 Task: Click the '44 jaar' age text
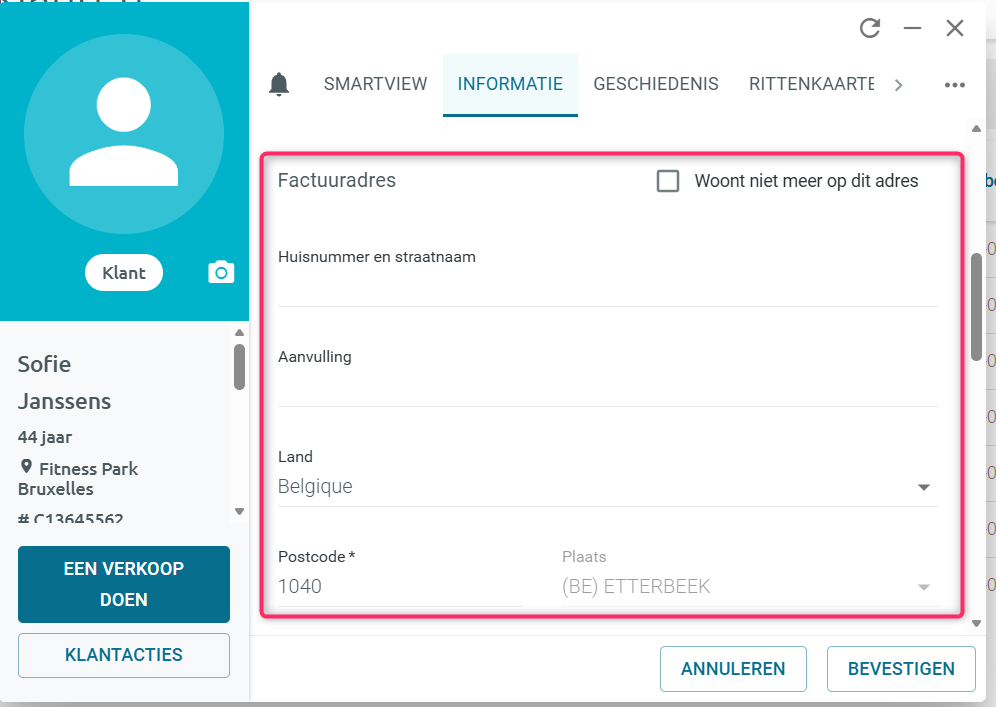[x=44, y=437]
